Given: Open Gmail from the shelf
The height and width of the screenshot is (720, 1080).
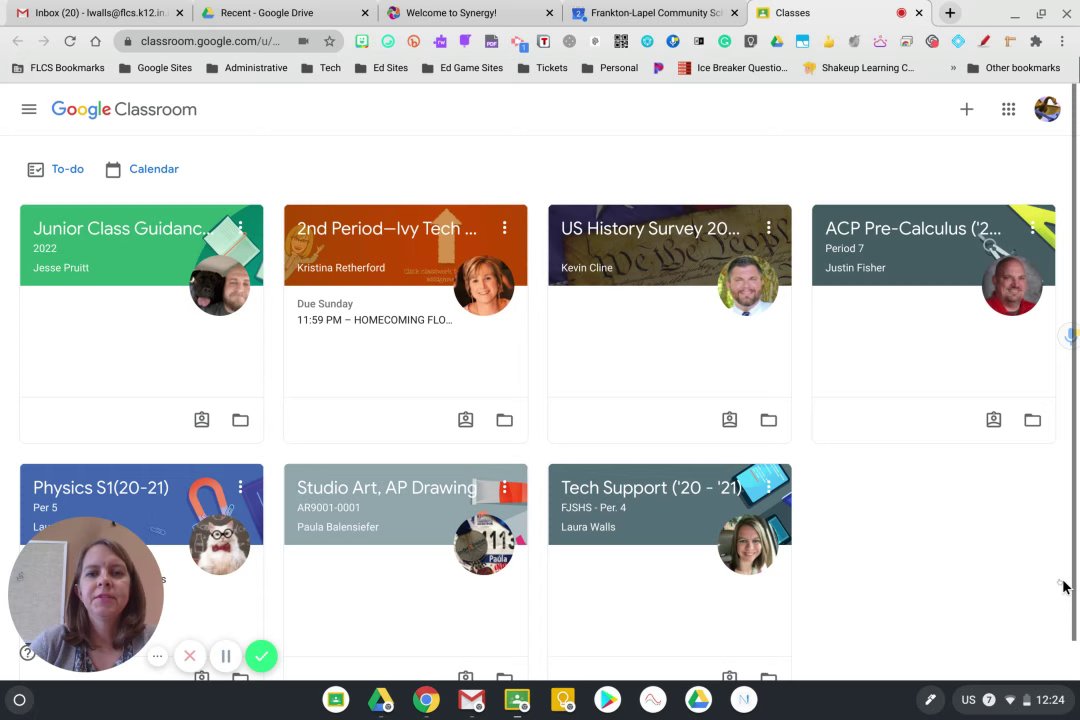Looking at the screenshot, I should (471, 700).
